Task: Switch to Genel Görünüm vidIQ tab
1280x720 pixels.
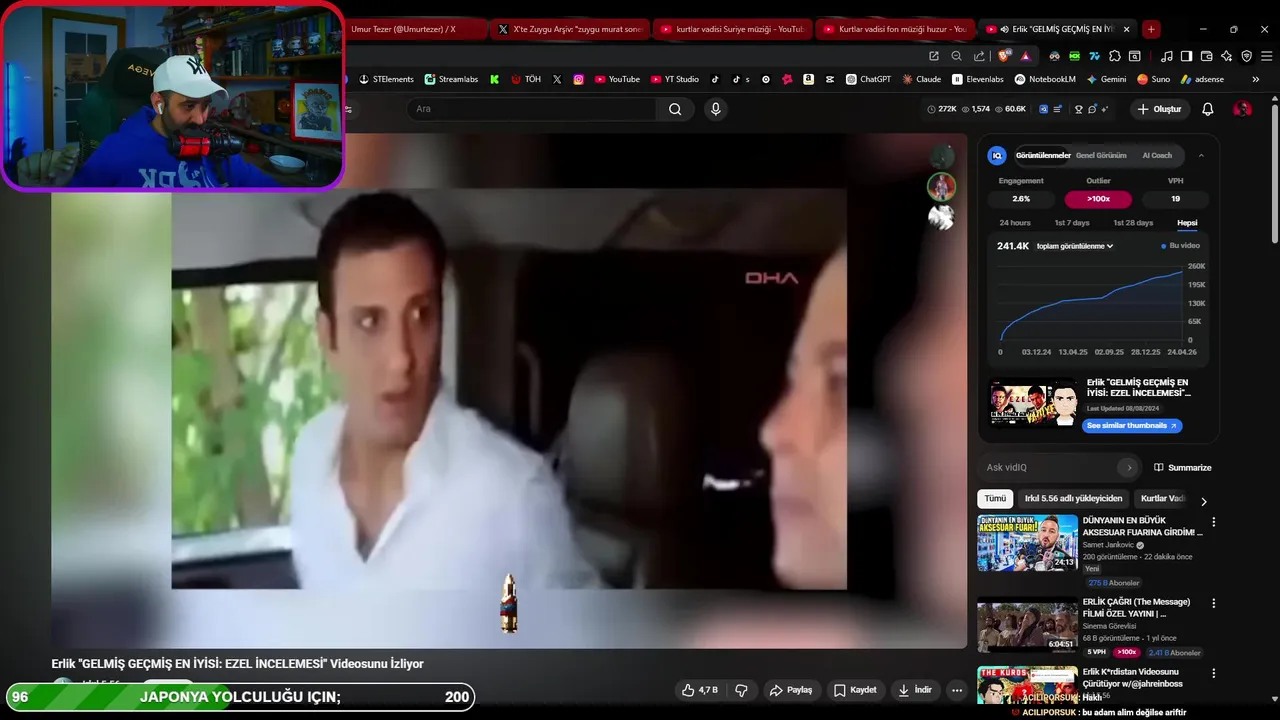Action: click(x=1101, y=155)
